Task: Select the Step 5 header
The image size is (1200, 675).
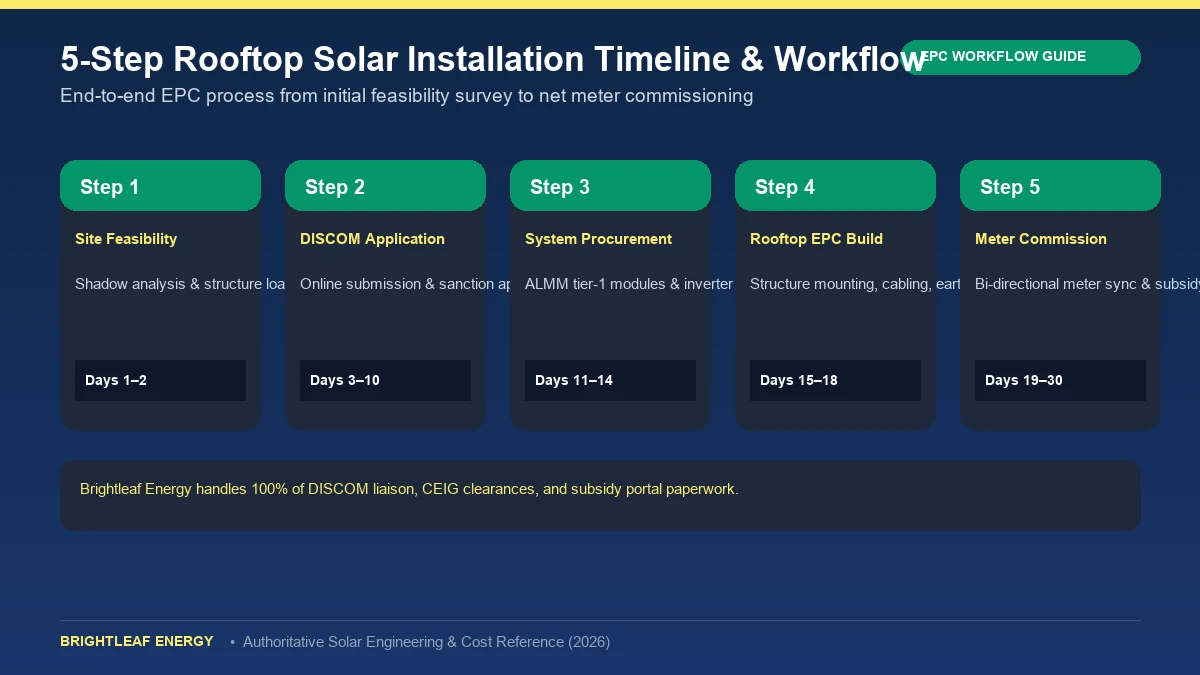Action: (1060, 186)
